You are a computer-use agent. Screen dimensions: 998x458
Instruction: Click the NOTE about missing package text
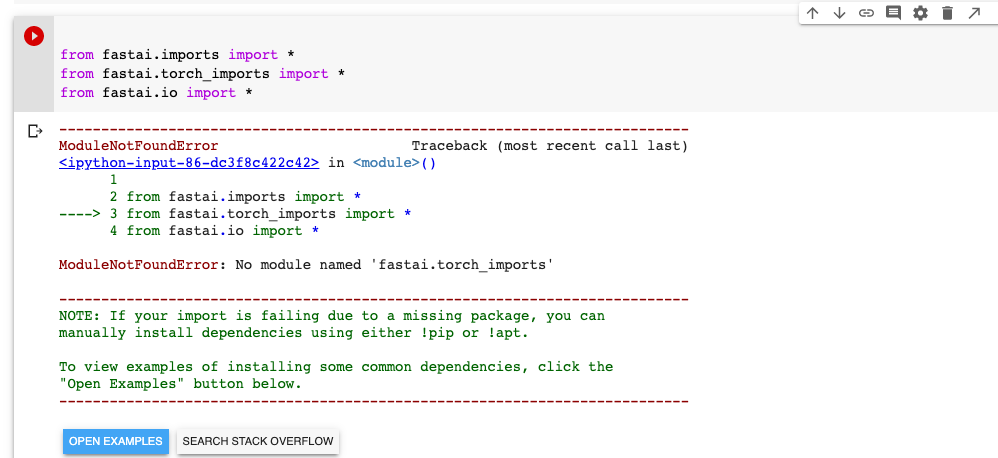(x=331, y=316)
